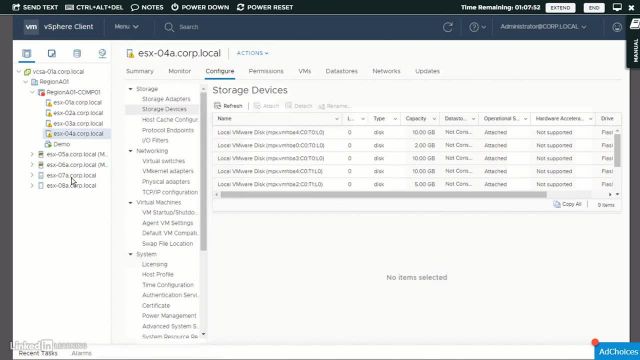
Task: Click the table horizontal scrollbar
Action: tap(383, 195)
